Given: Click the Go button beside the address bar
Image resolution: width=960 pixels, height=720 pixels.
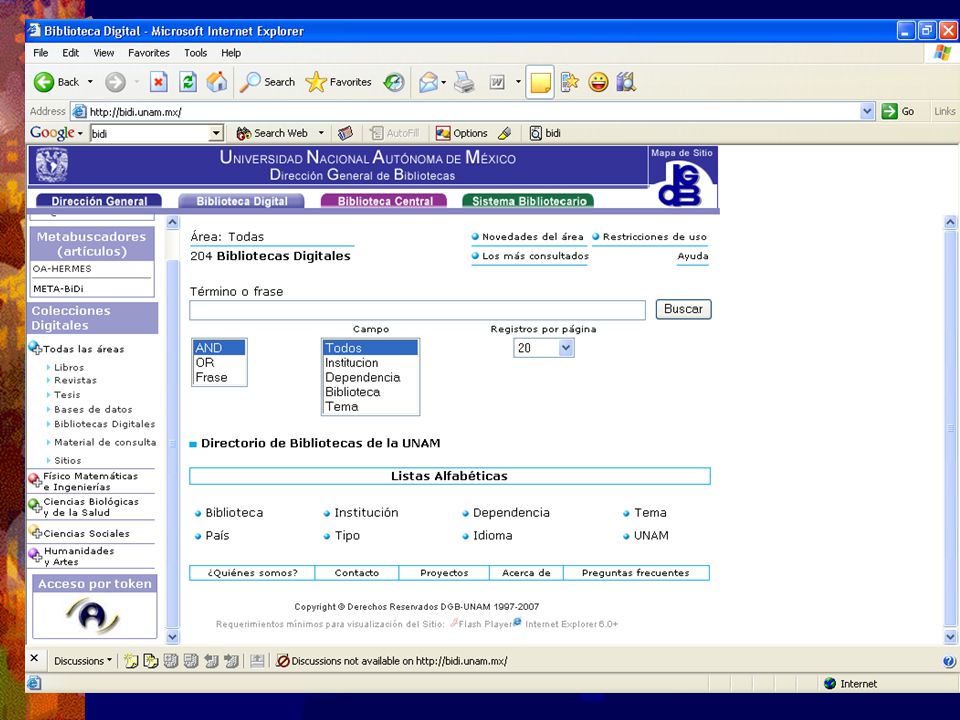Looking at the screenshot, I should click(x=898, y=111).
